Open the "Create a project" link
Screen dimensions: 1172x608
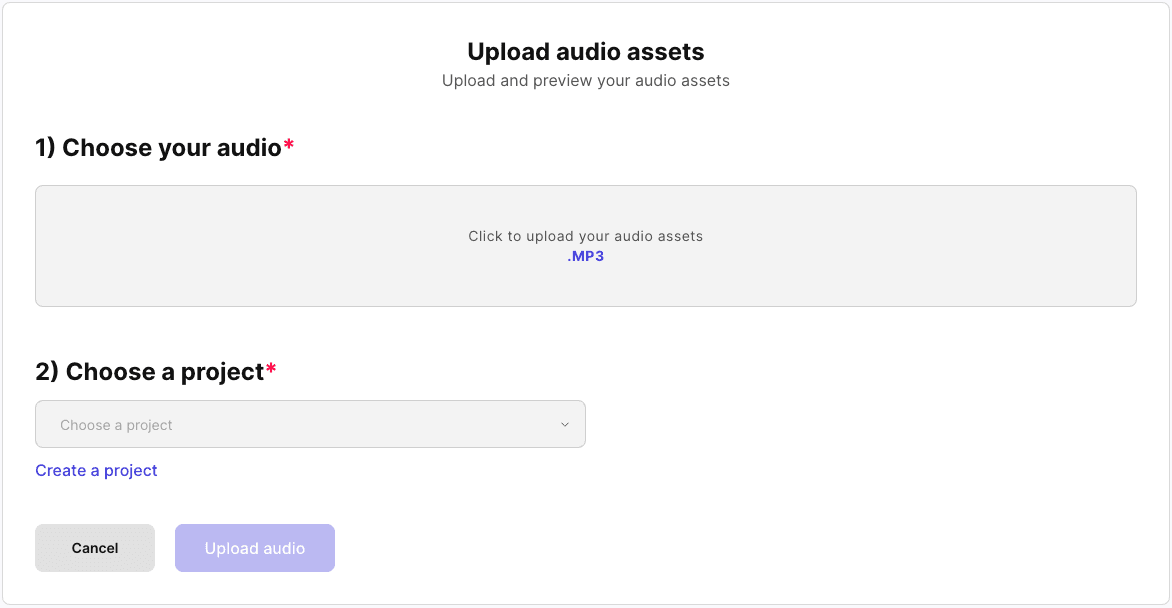click(96, 470)
